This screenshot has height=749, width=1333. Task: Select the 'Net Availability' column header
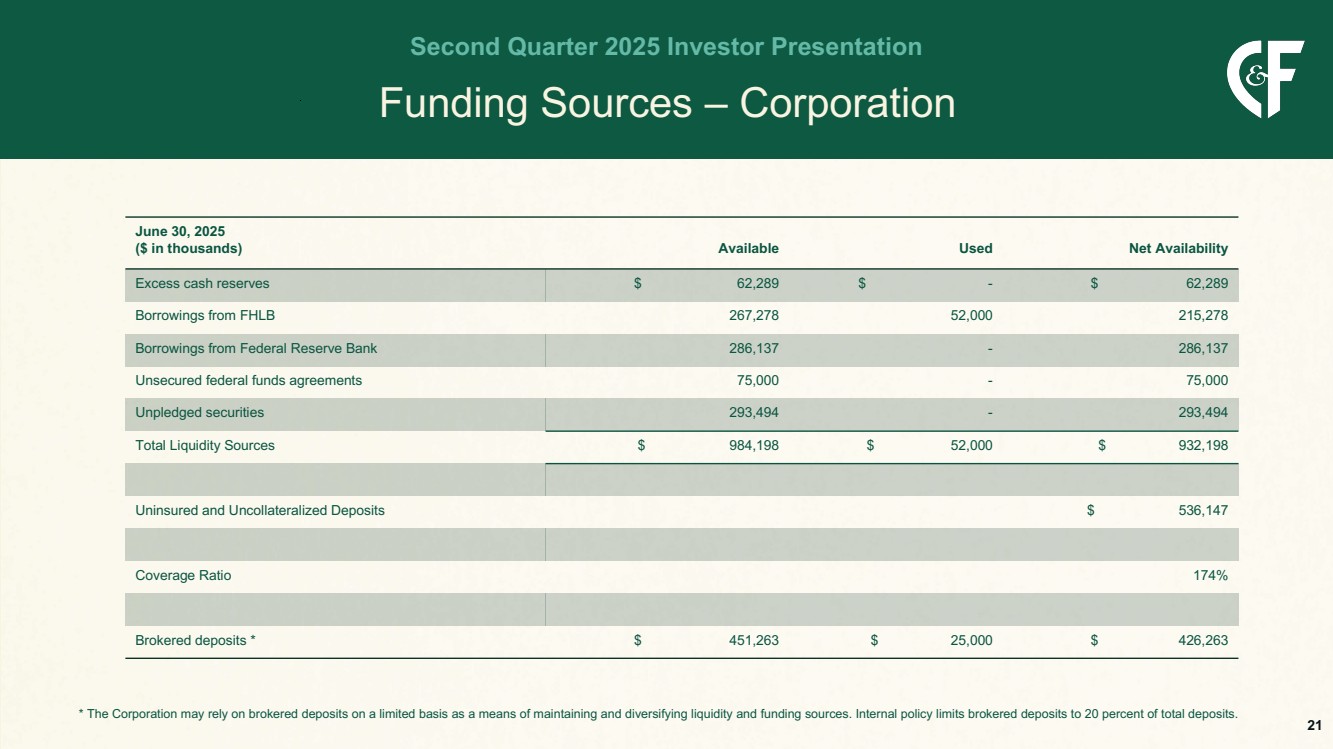(1178, 248)
